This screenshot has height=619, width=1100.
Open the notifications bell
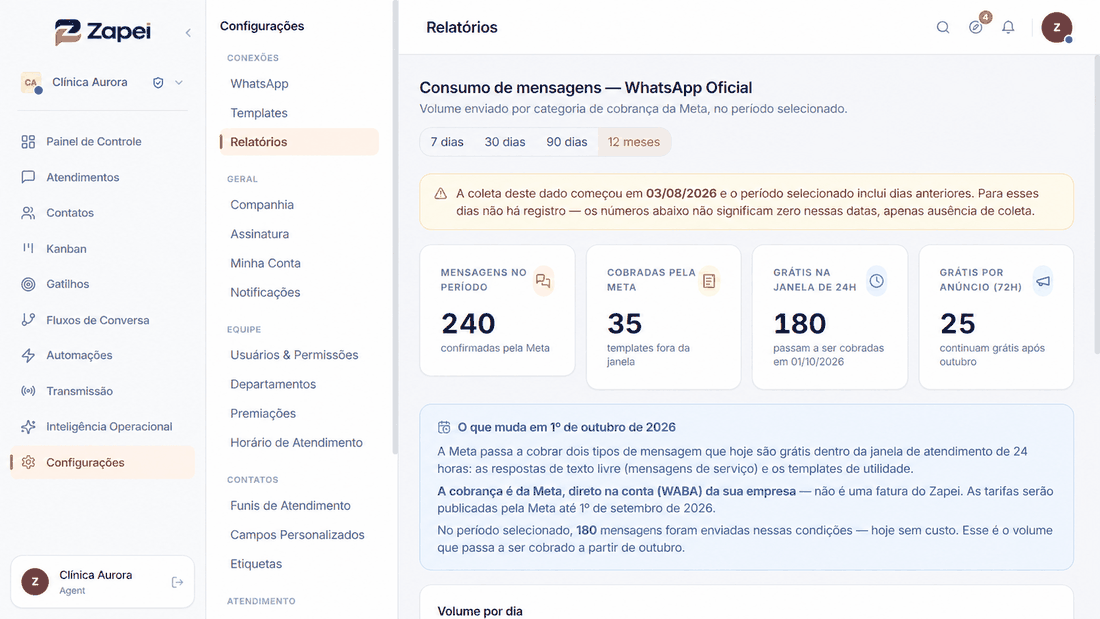1008,27
